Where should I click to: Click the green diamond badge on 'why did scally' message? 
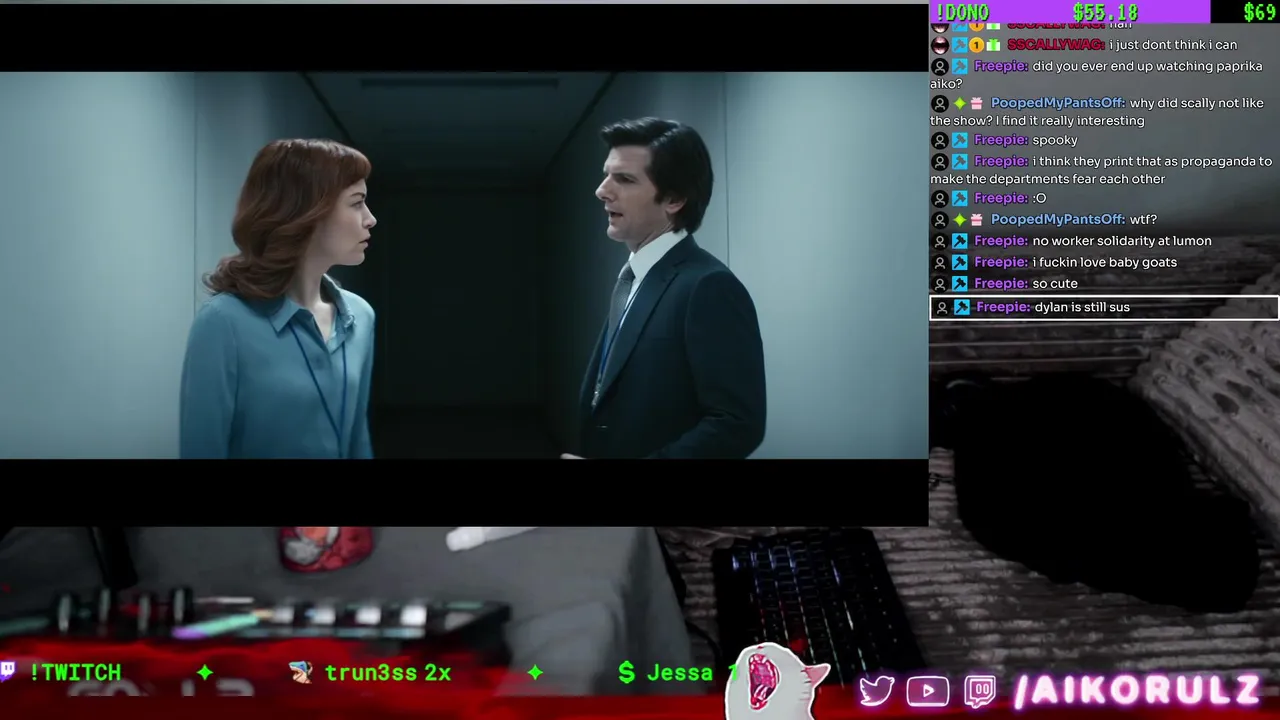959,104
